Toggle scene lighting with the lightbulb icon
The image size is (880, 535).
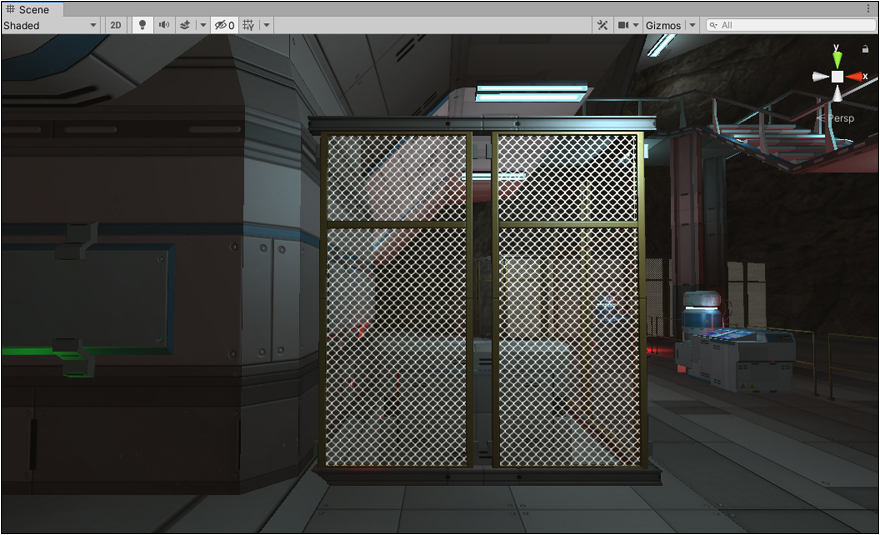[142, 25]
